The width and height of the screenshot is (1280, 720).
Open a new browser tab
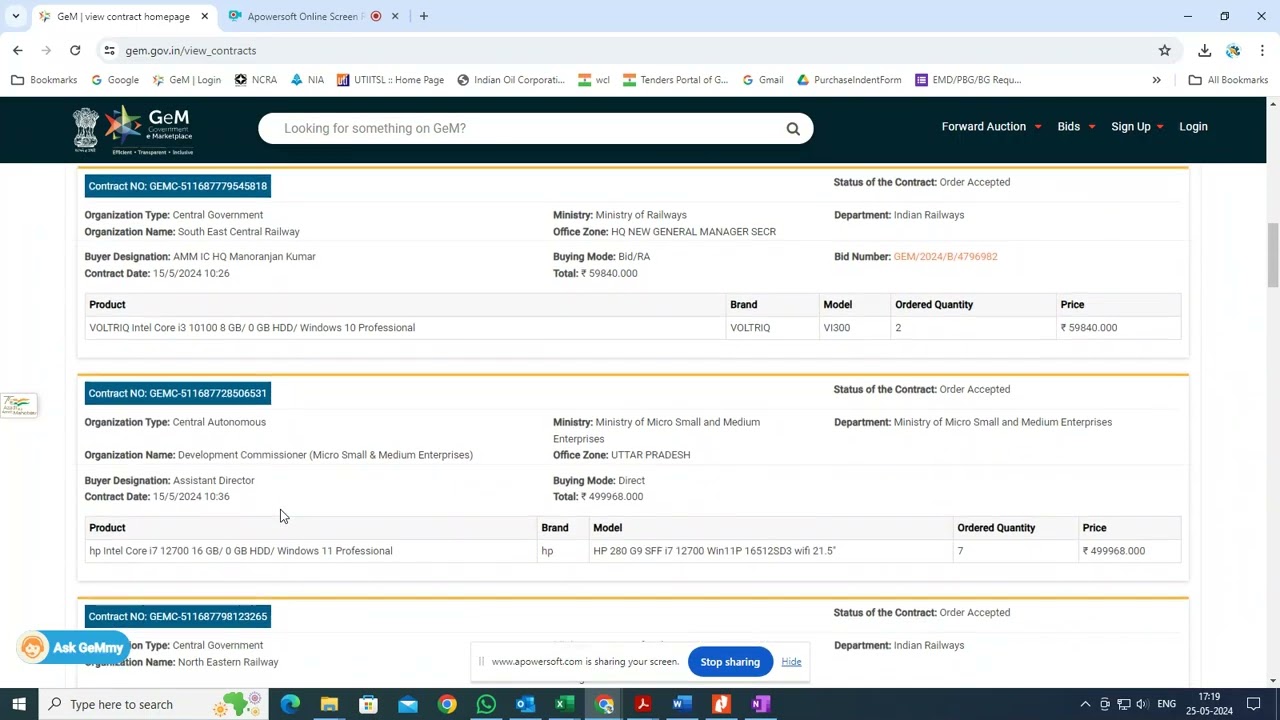tap(424, 16)
